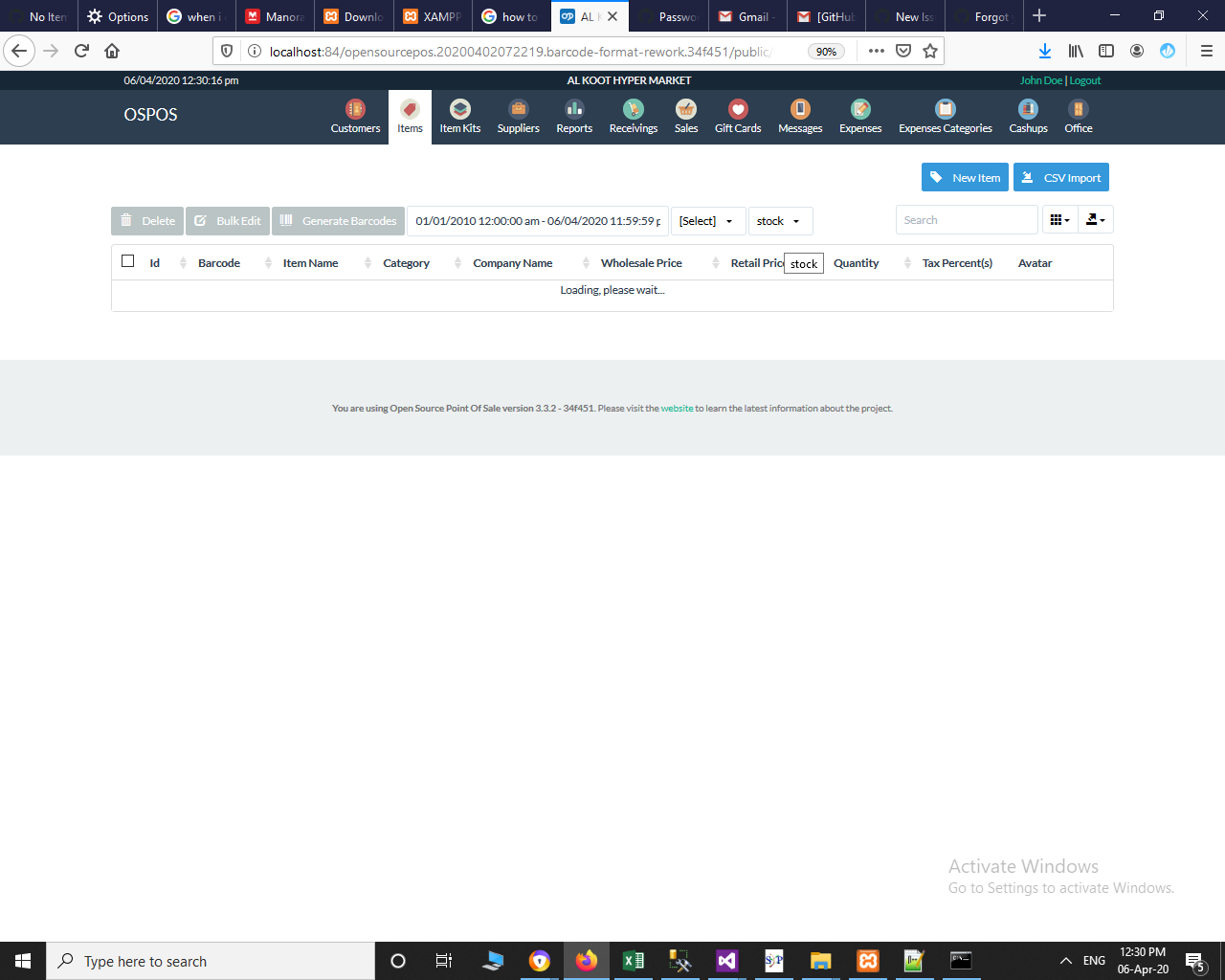Sort items by the Barcode column

point(219,262)
